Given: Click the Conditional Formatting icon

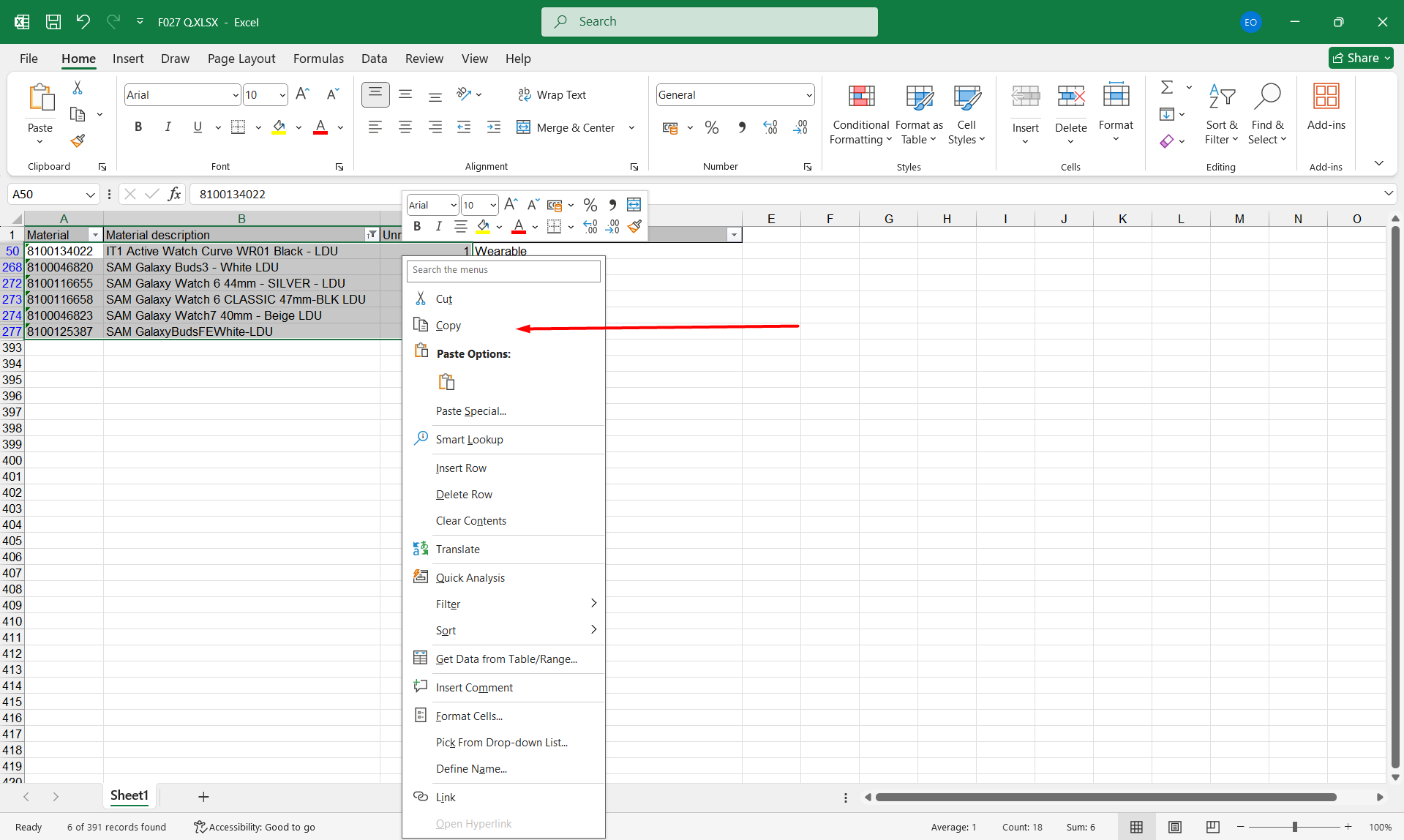Looking at the screenshot, I should click(861, 97).
